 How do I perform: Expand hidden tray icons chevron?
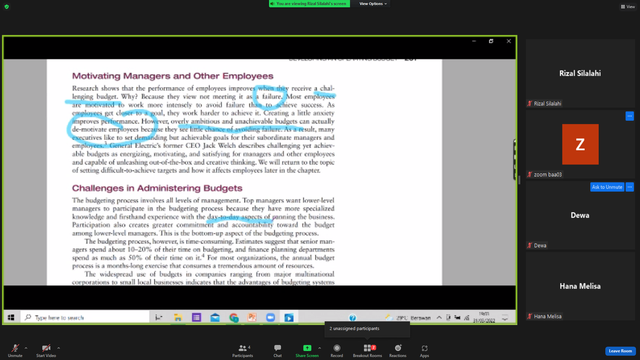click(x=439, y=317)
